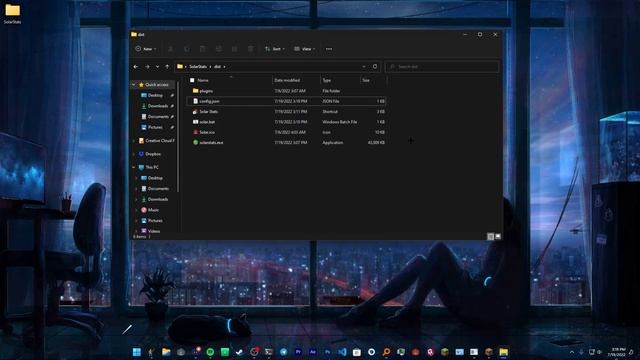This screenshot has height=360, width=640.
Task: Open Videos under This PC
Action: pyautogui.click(x=154, y=231)
